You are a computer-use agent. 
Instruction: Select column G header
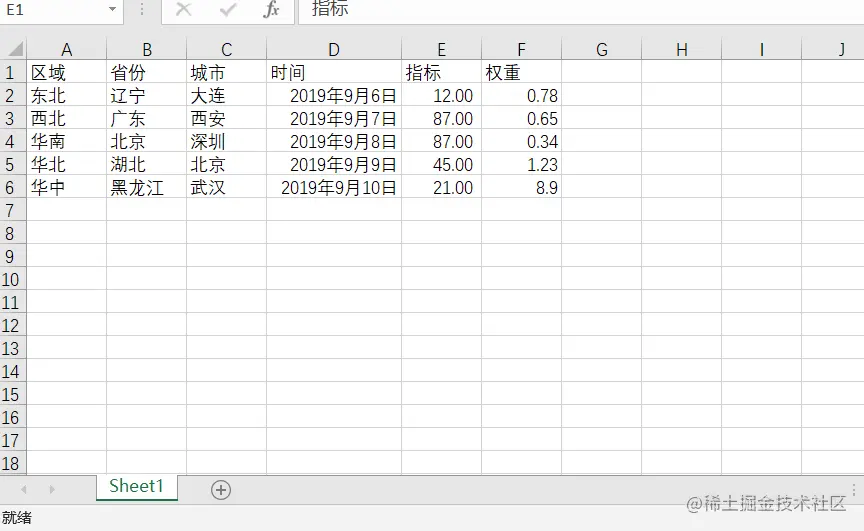click(x=602, y=50)
